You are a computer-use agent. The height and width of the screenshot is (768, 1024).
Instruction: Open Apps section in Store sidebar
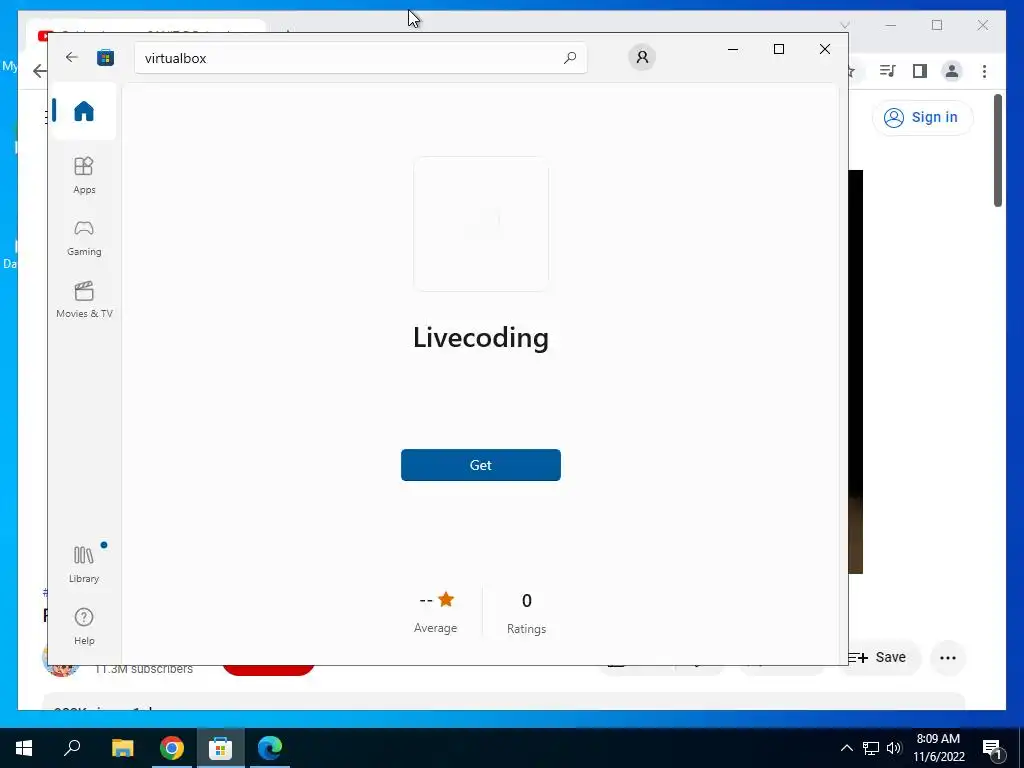click(x=84, y=175)
